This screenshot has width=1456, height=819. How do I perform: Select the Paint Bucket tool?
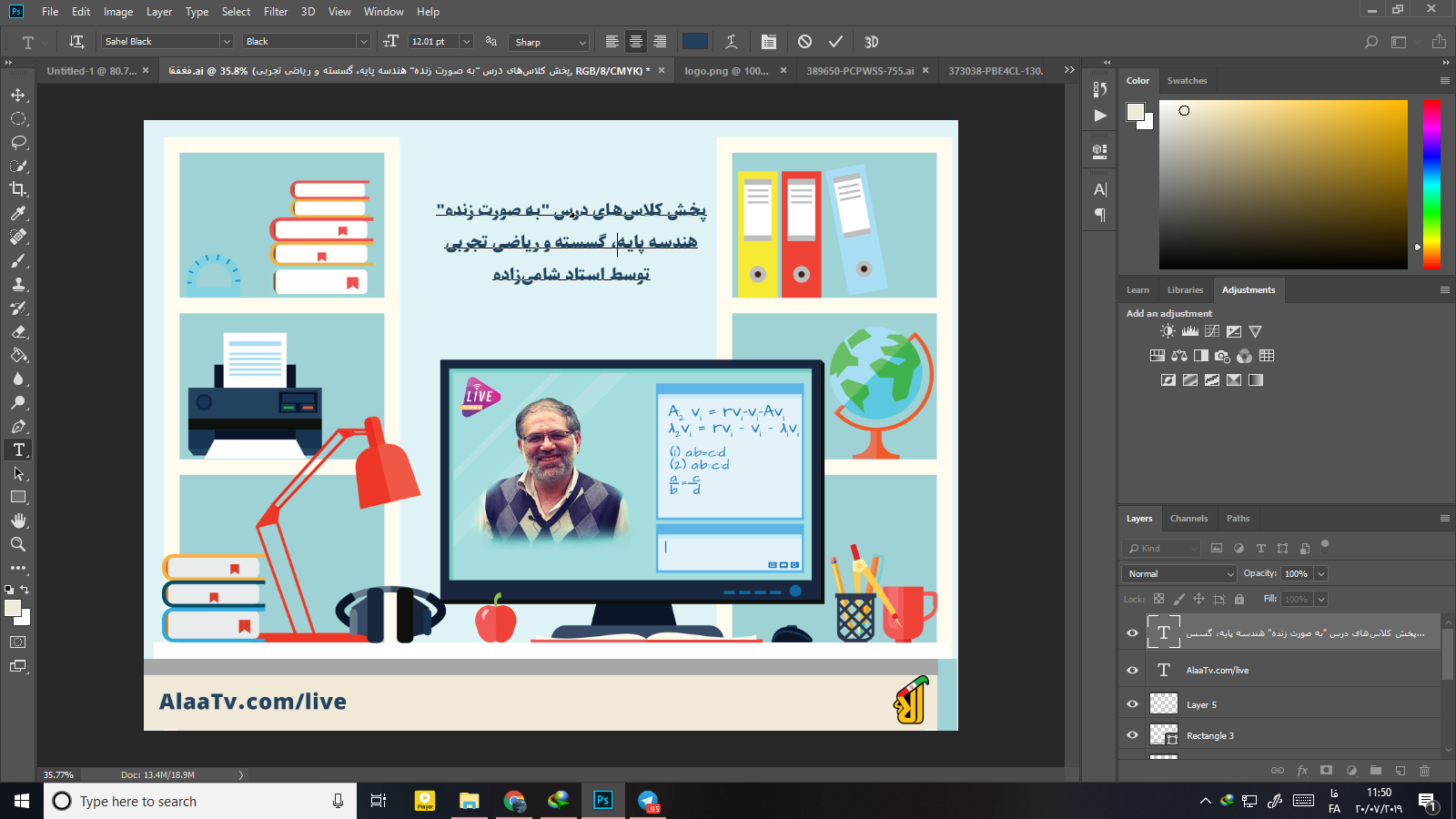click(18, 356)
